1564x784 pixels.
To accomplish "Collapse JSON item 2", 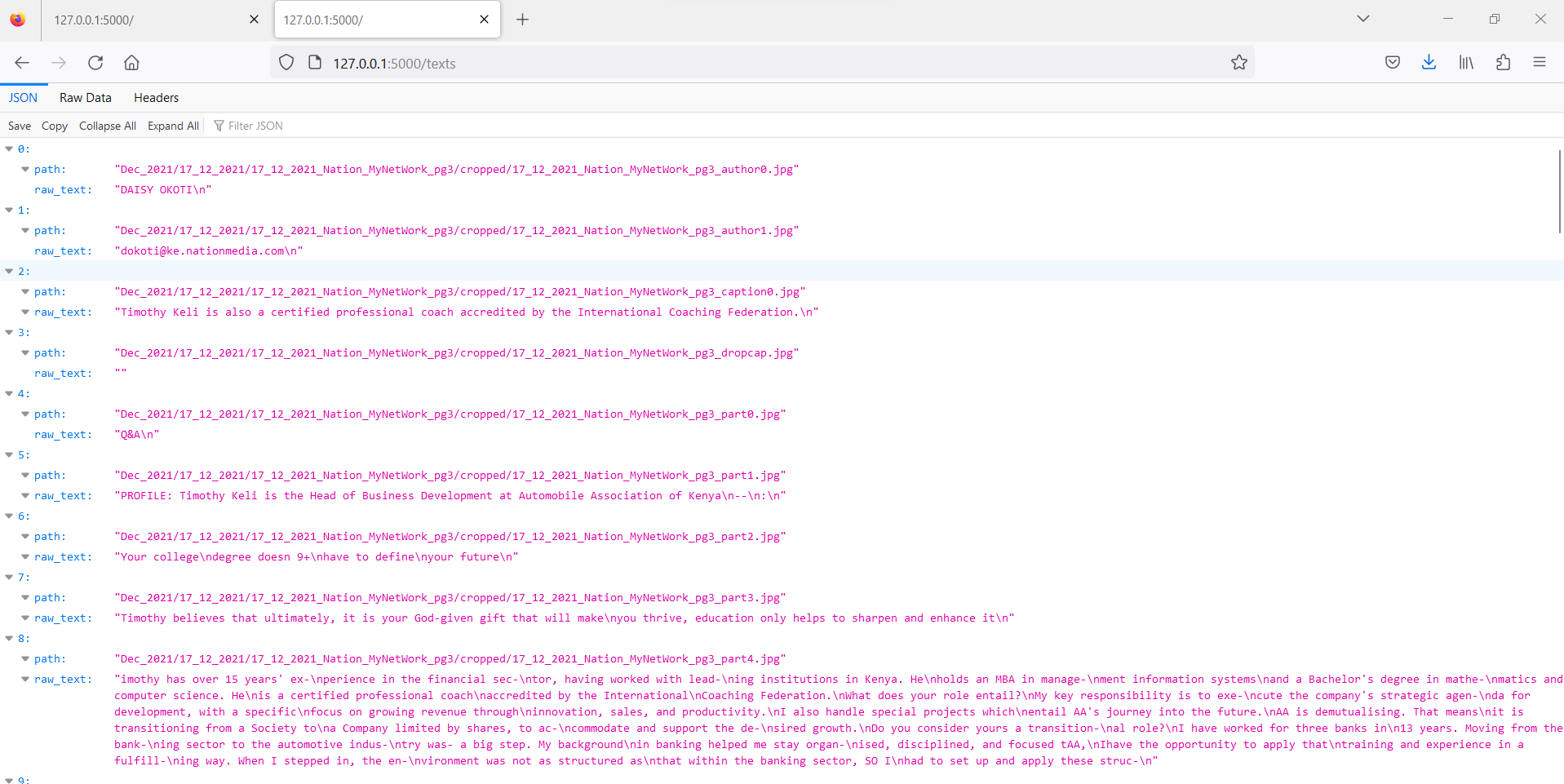I will pos(9,272).
